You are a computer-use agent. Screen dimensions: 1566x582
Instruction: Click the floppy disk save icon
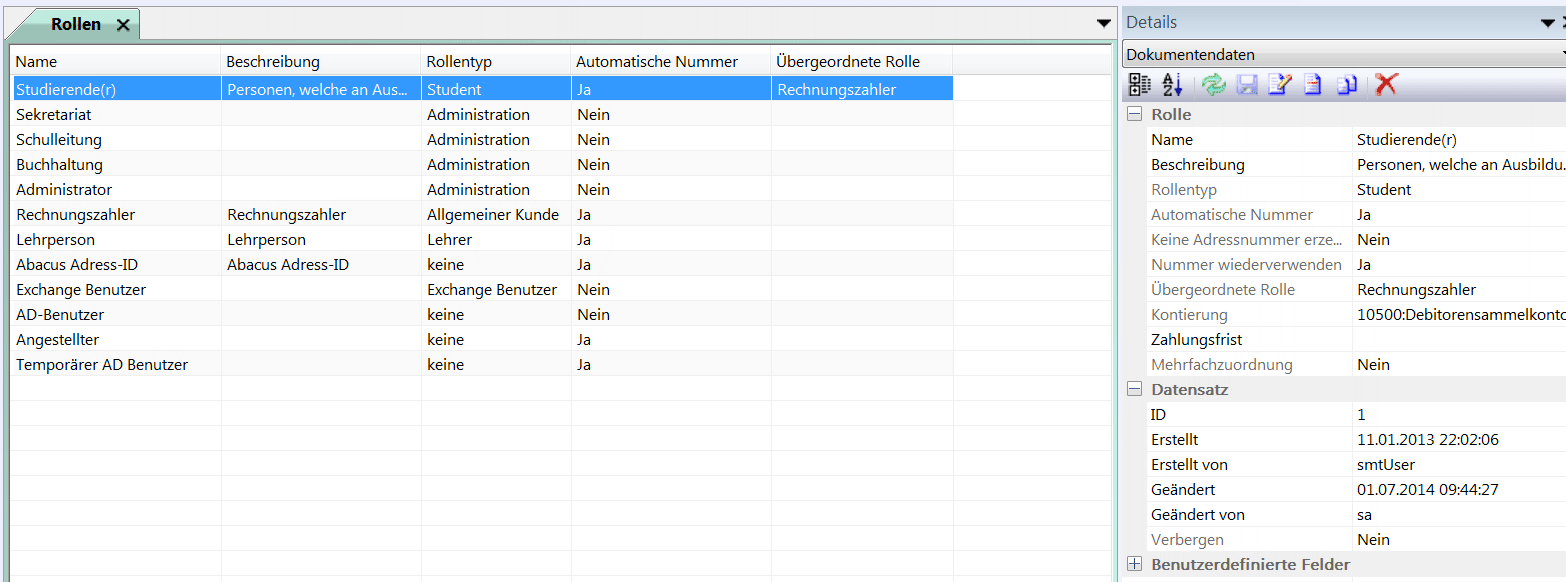[1247, 85]
